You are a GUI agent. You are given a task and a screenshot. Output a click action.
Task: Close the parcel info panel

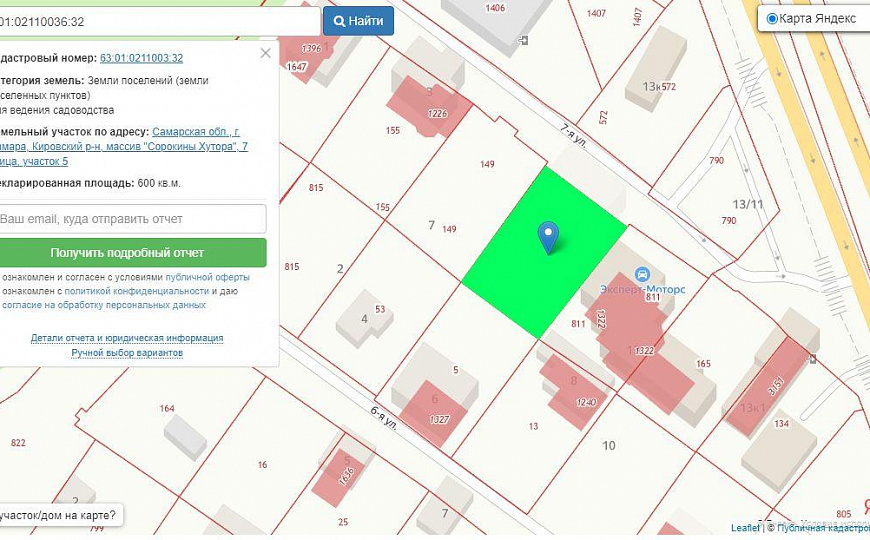pos(265,53)
